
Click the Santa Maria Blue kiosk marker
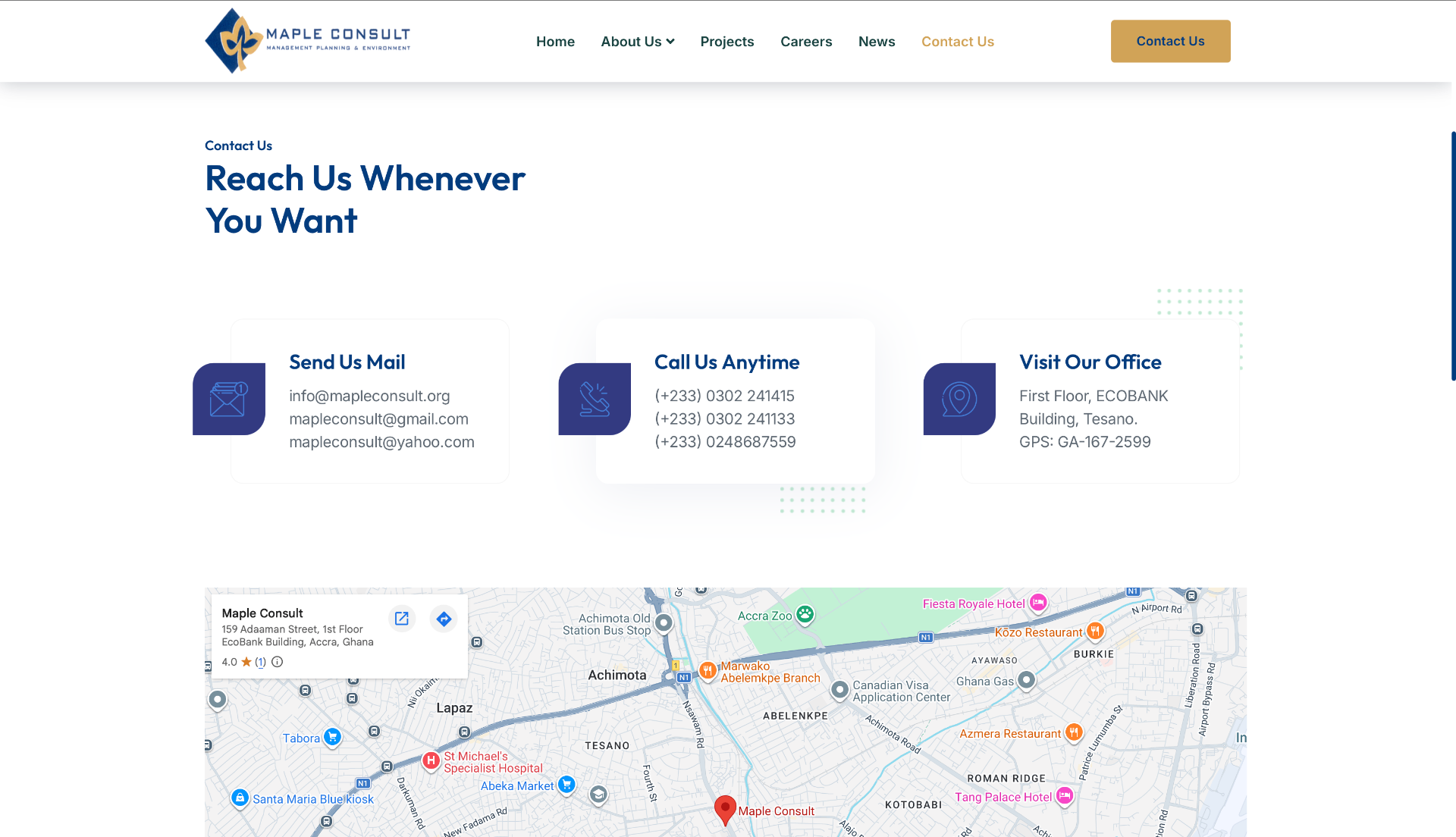(240, 798)
